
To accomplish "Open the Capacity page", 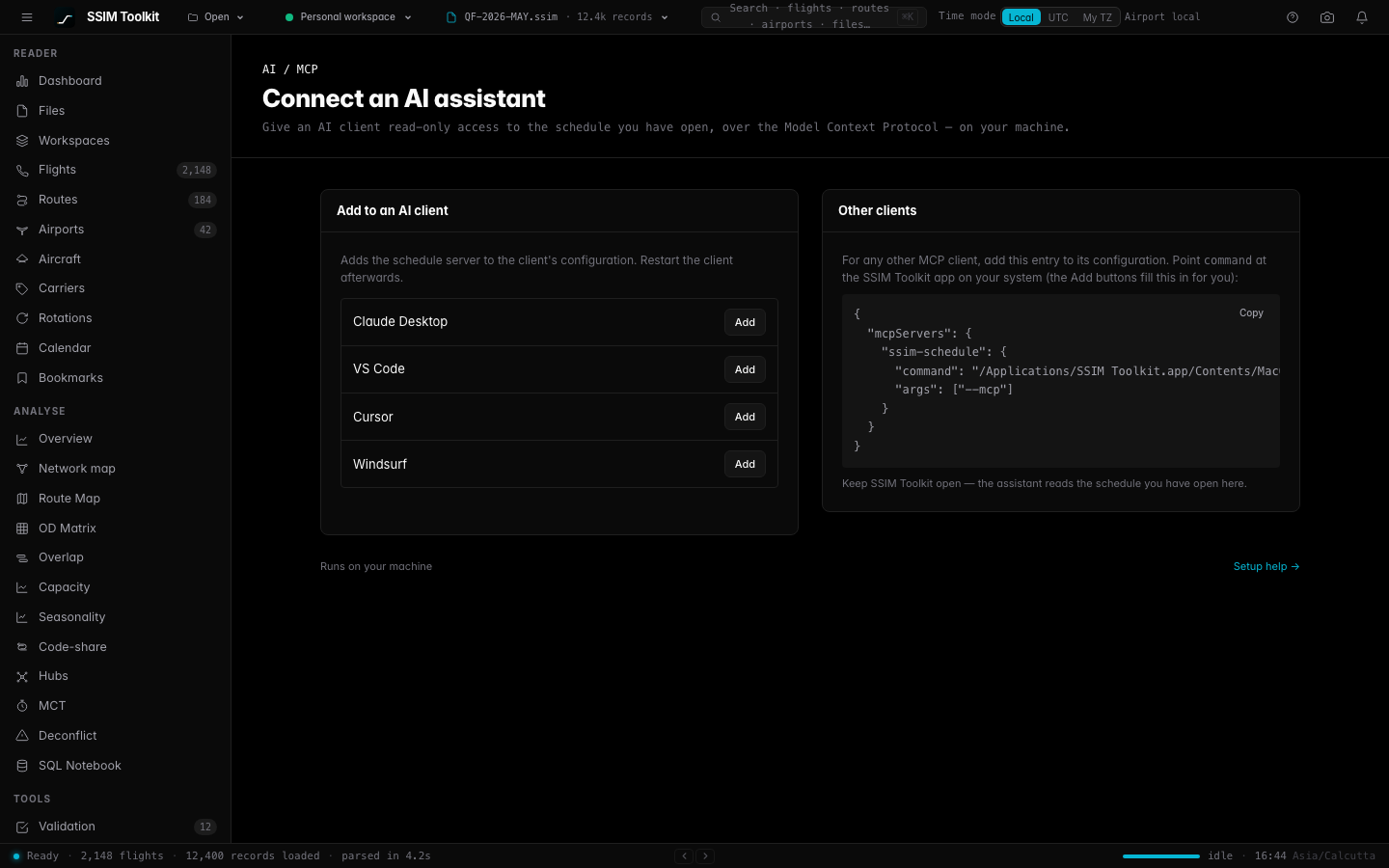I will [x=116, y=587].
